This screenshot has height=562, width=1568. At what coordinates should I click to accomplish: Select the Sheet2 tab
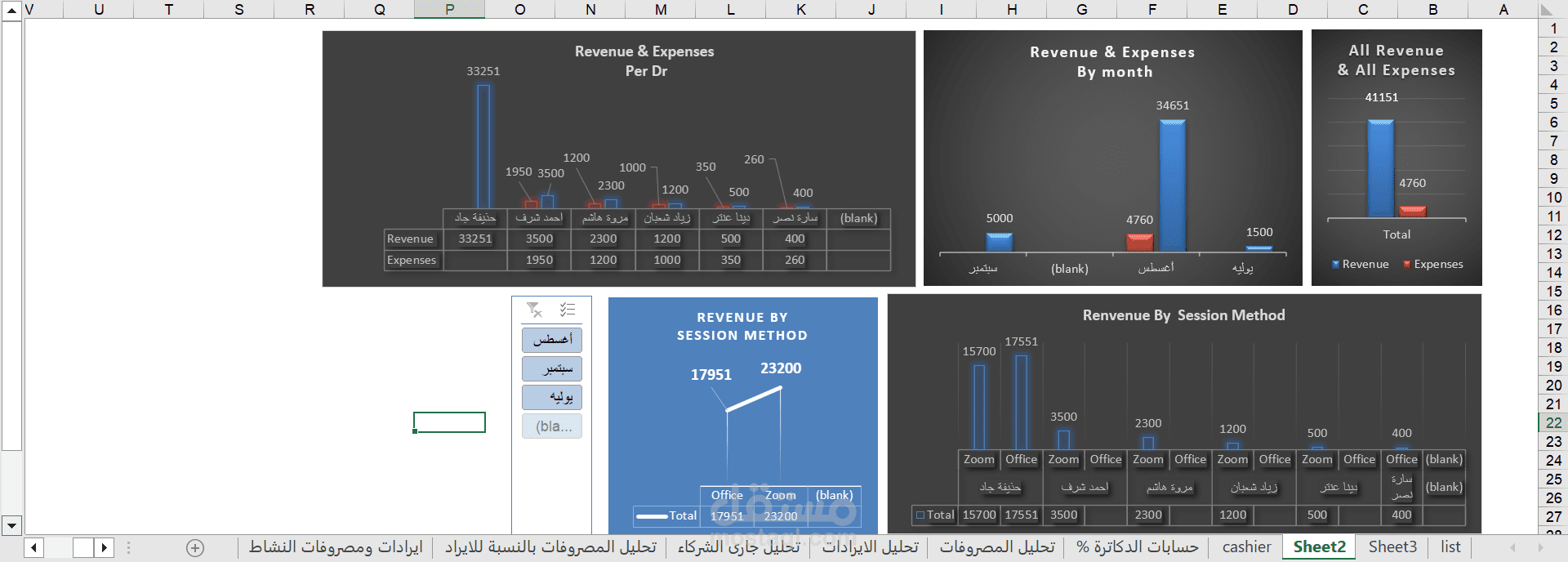coord(1320,547)
